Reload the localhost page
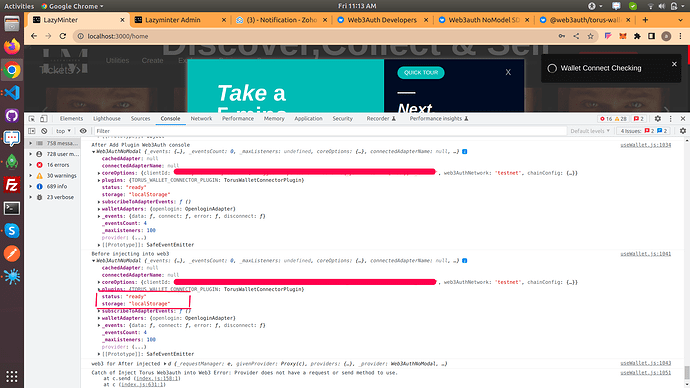 [63, 36]
